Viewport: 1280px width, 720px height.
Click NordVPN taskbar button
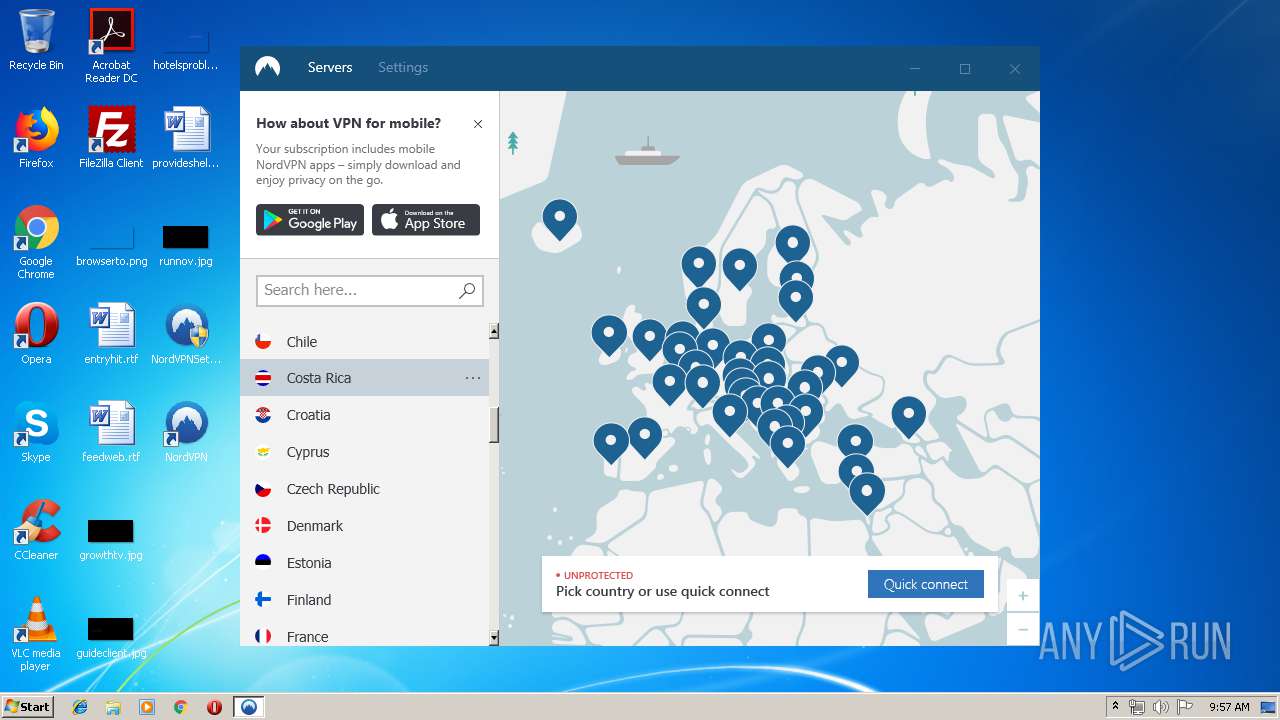point(249,707)
